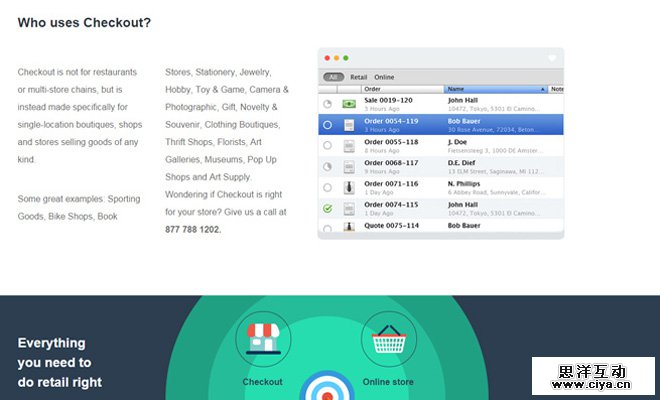Uncheck the green checkmark for Order 0074-115
The height and width of the screenshot is (400, 660).
click(x=327, y=208)
